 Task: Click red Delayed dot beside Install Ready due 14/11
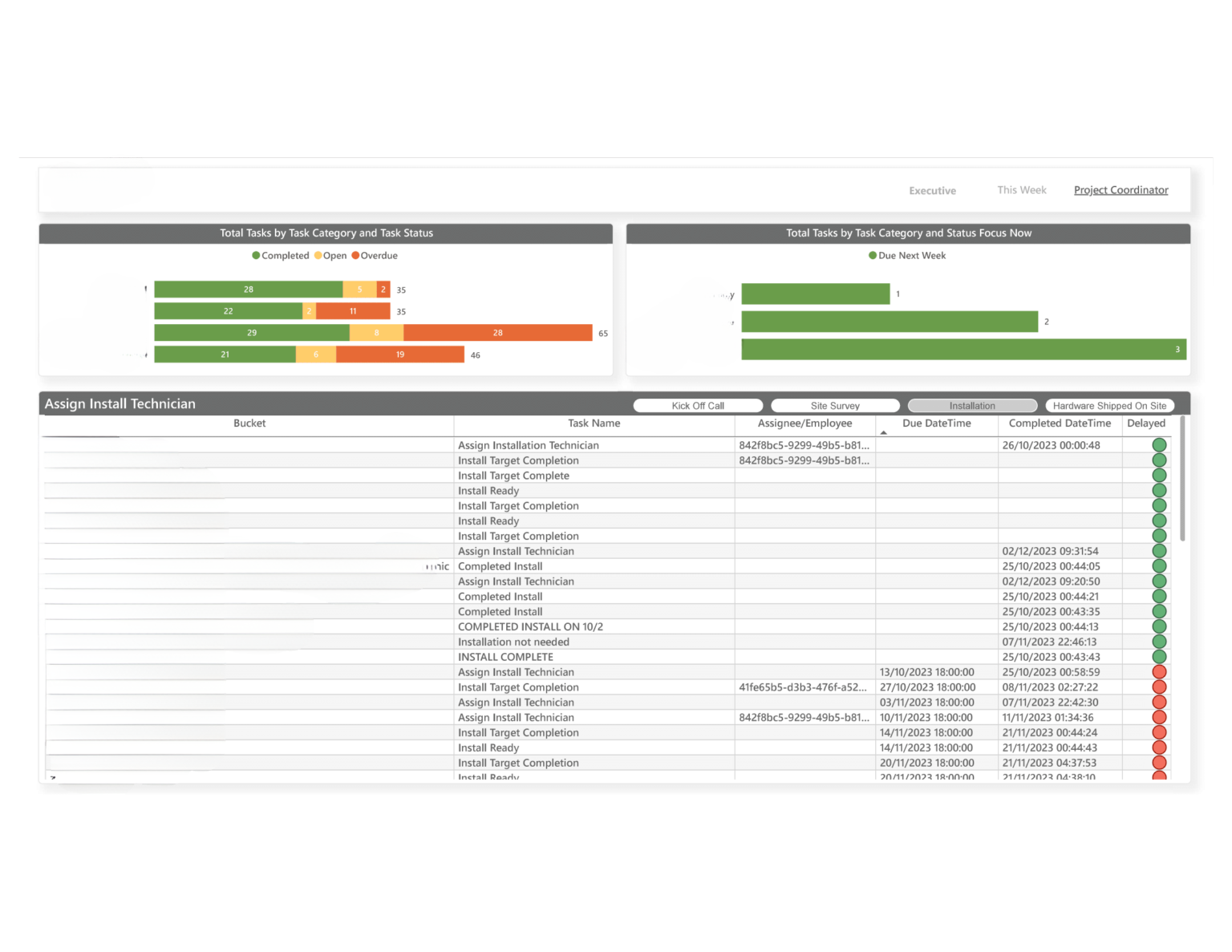point(1158,747)
